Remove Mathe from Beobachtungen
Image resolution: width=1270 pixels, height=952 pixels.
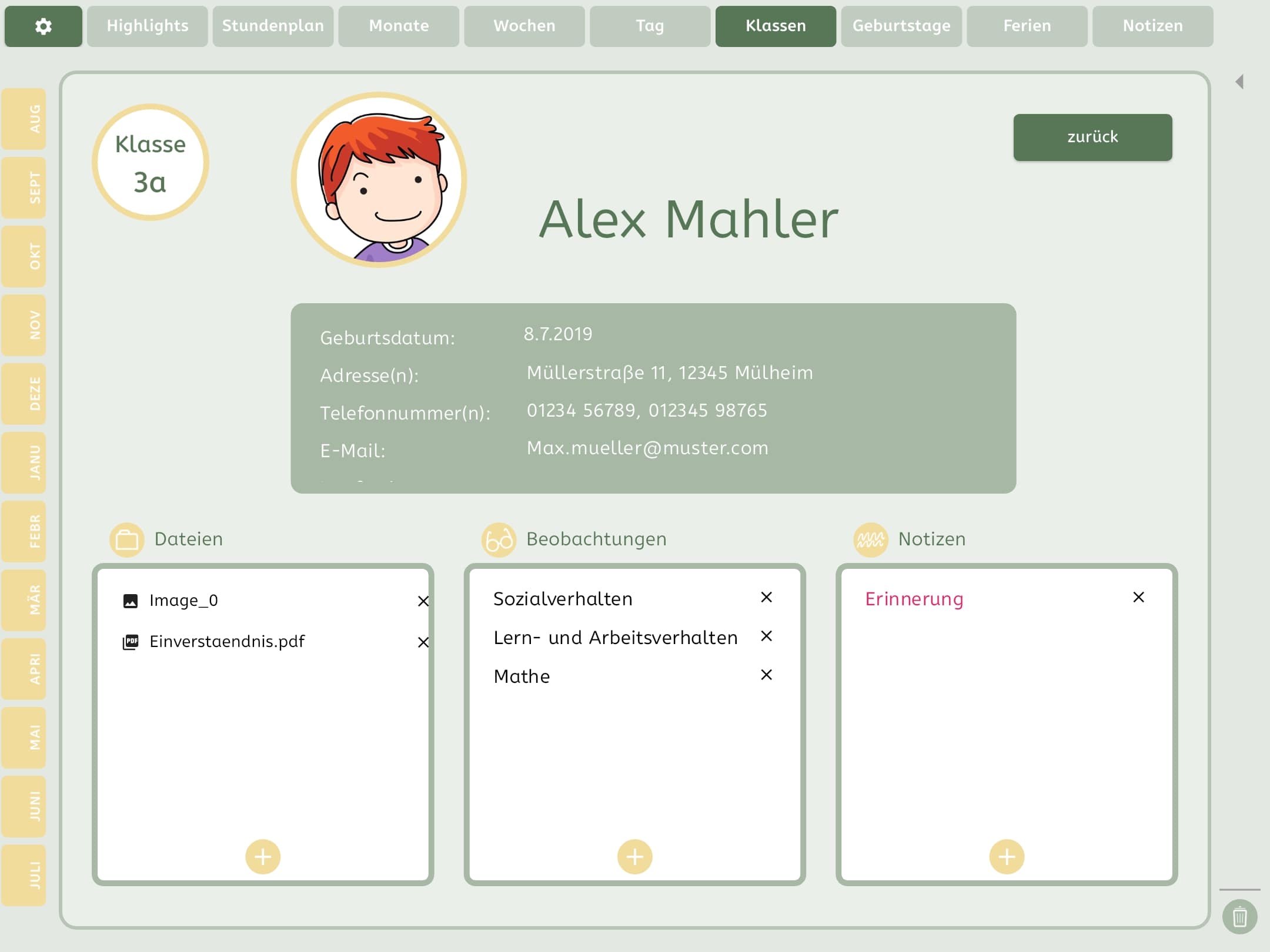click(x=766, y=675)
